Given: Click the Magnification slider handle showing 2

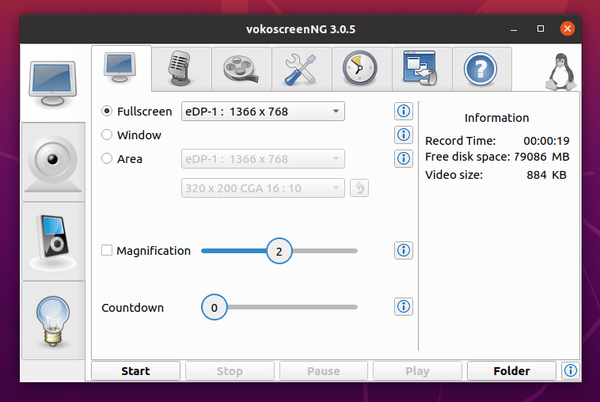Looking at the screenshot, I should (279, 251).
